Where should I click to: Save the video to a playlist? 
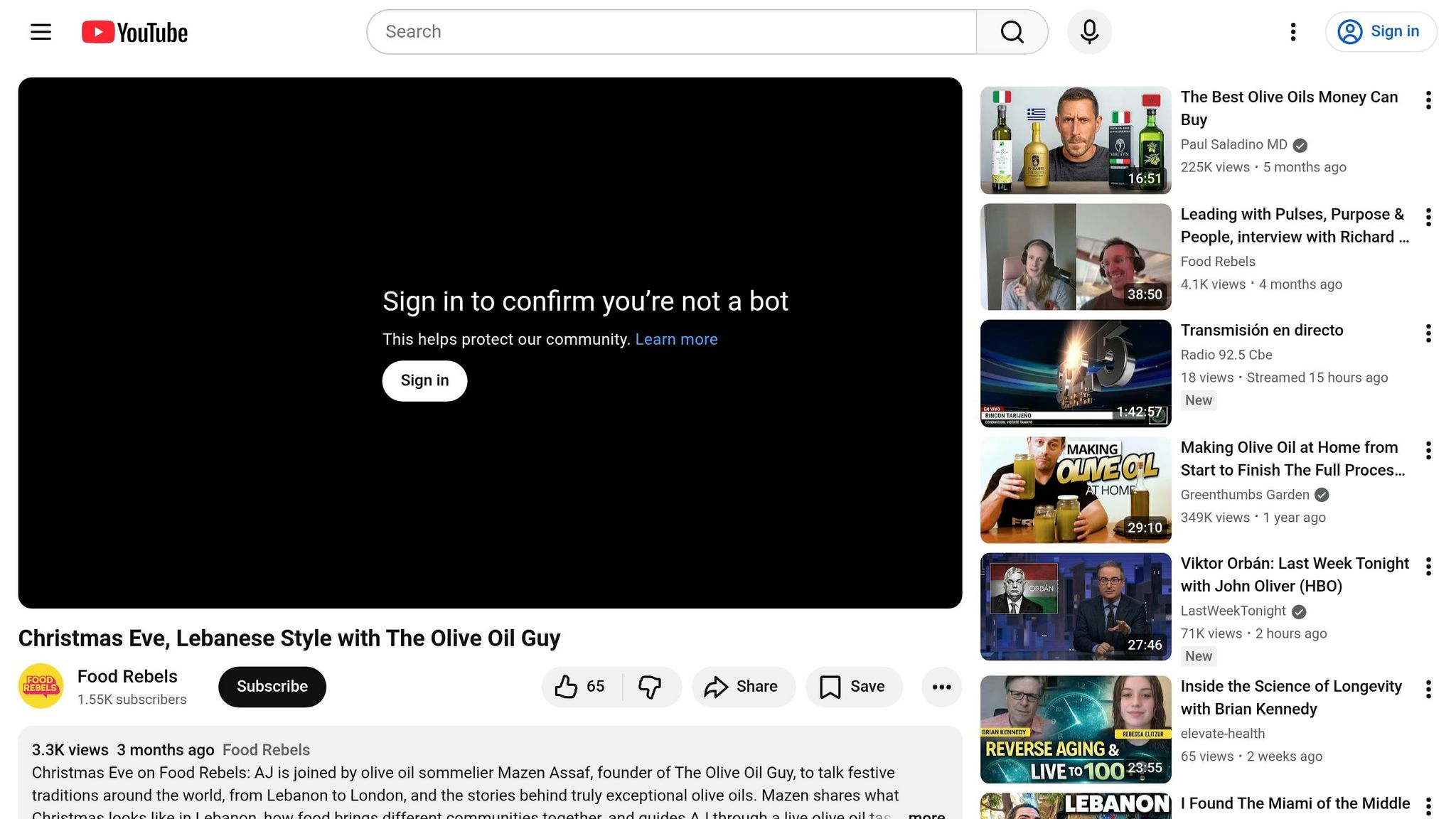854,687
